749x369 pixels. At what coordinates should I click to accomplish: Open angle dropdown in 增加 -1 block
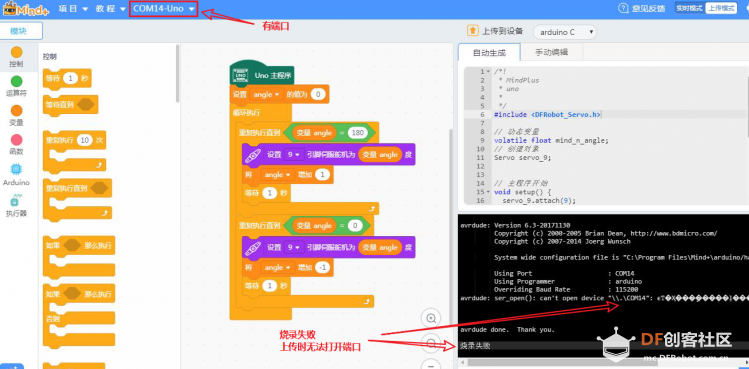[278, 268]
